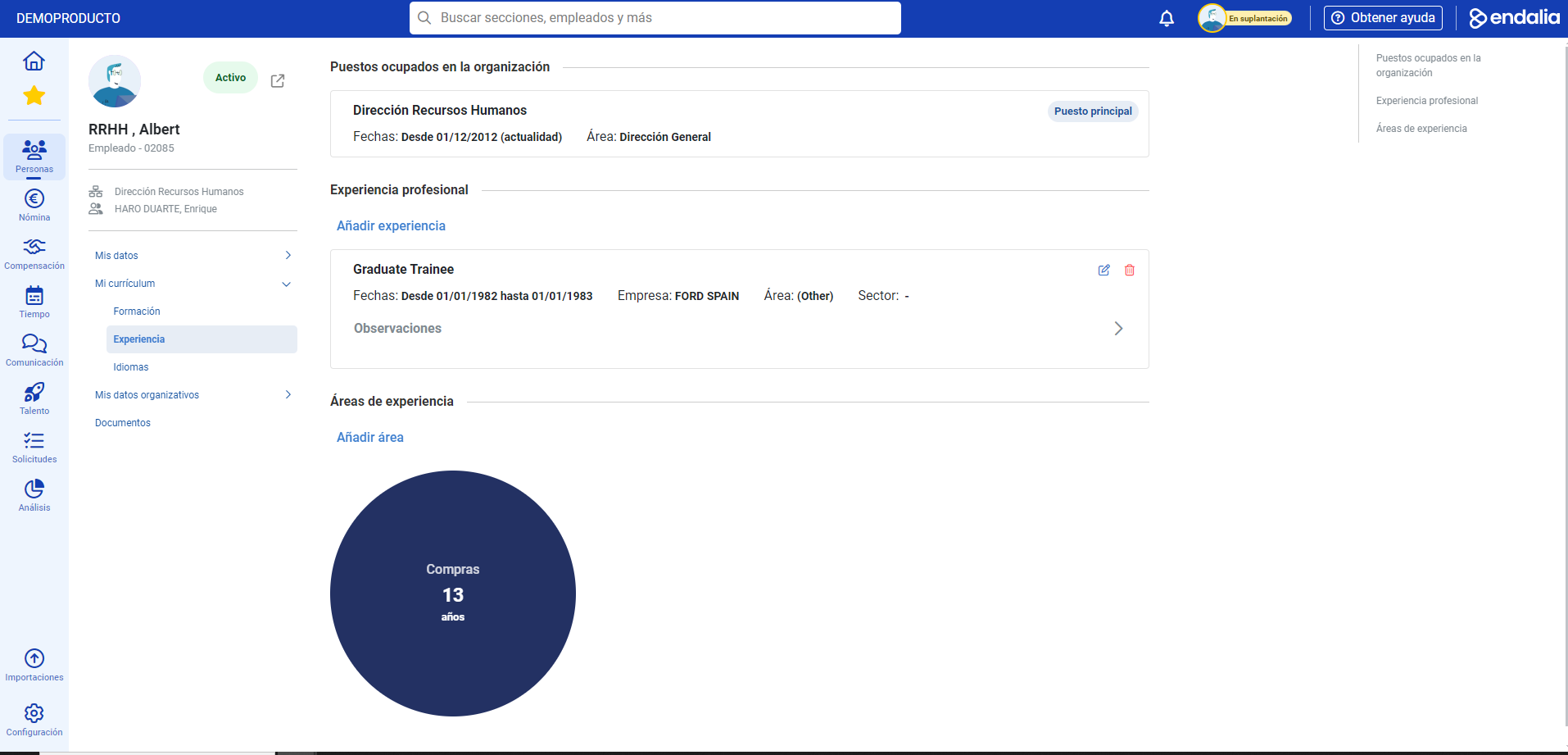Screen dimensions: 1568x755
Task: Open the Configuración settings
Action: click(34, 720)
